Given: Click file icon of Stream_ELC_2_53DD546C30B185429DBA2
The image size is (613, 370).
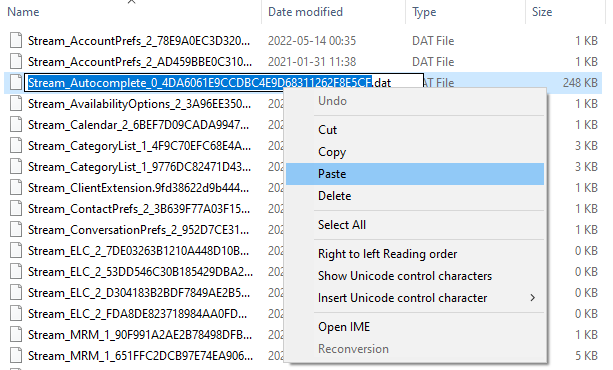Looking at the screenshot, I should (x=16, y=271).
